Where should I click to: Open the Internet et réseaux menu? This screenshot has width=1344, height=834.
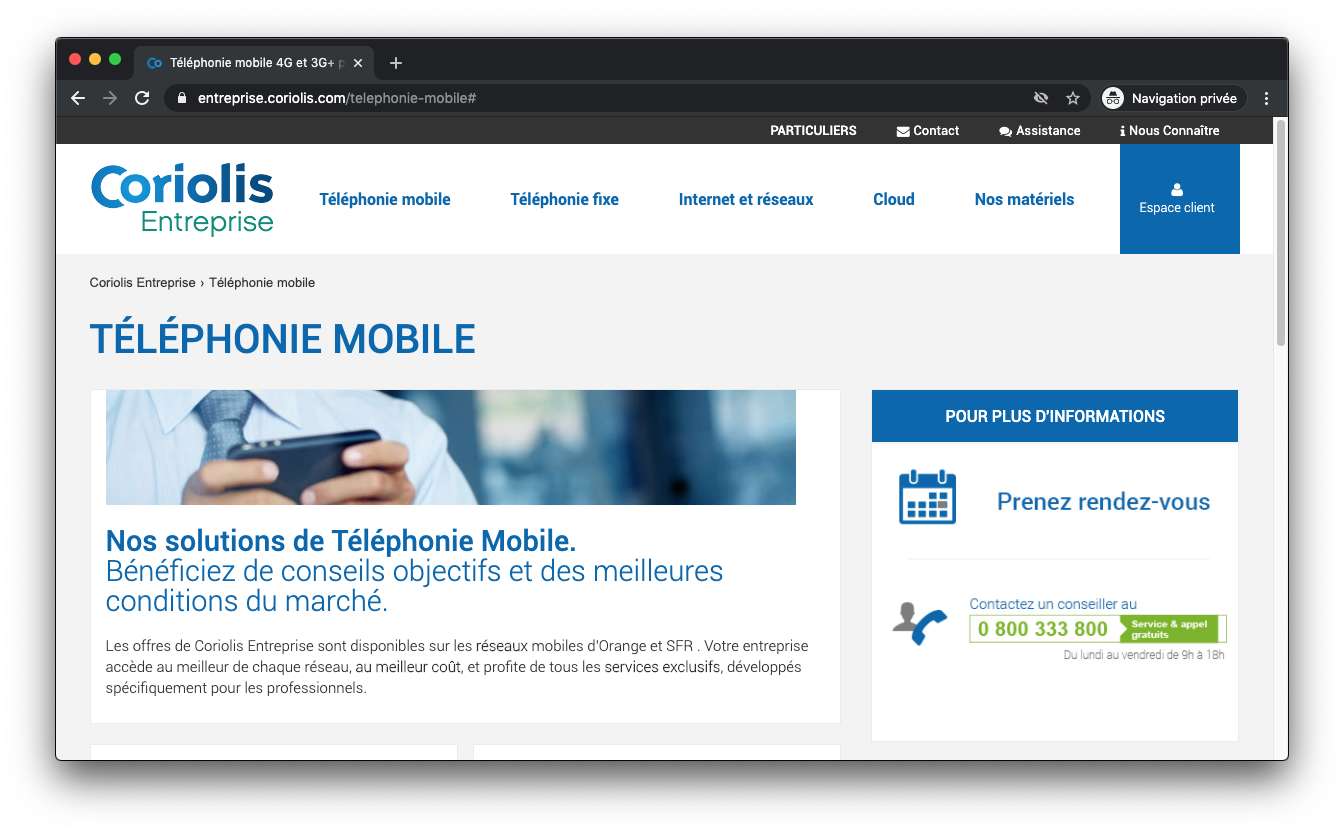pos(746,199)
